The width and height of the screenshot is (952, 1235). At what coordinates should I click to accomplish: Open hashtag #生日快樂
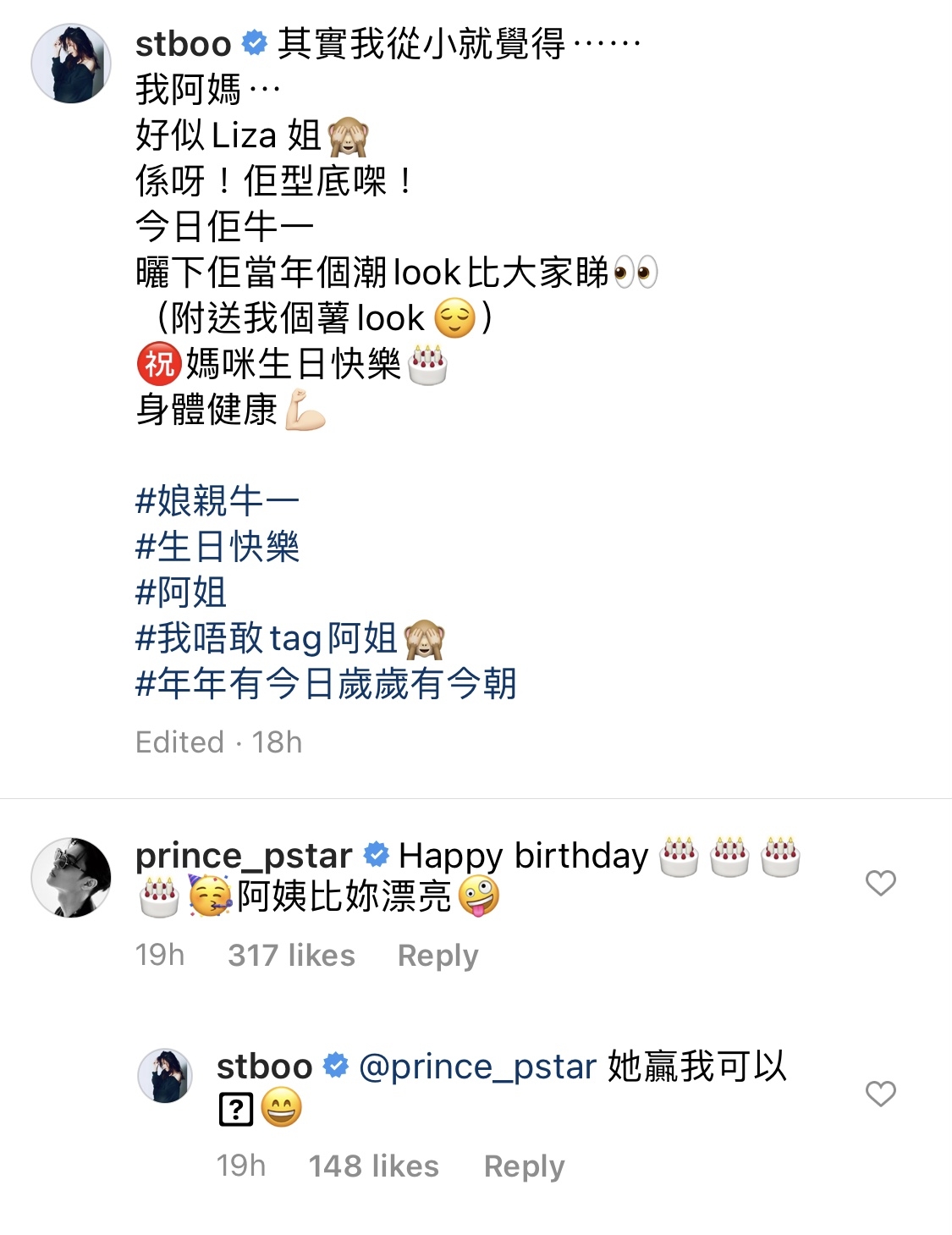(217, 547)
